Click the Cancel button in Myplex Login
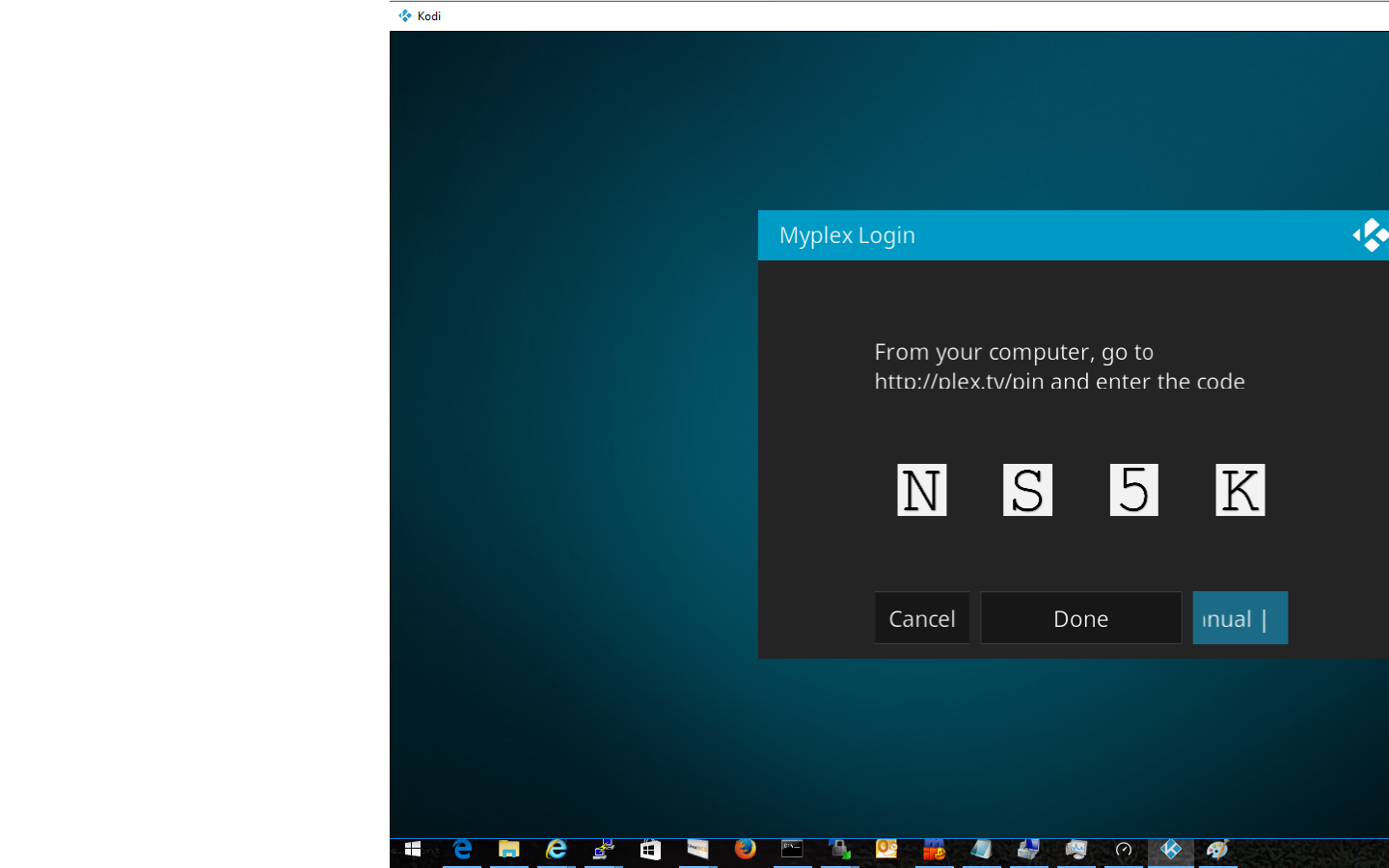 pyautogui.click(x=921, y=618)
